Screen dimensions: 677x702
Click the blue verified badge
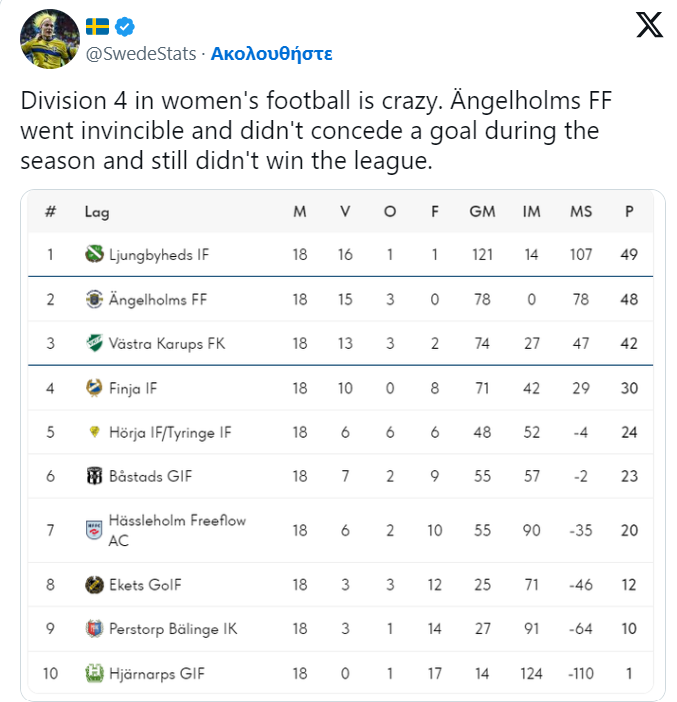click(x=124, y=27)
